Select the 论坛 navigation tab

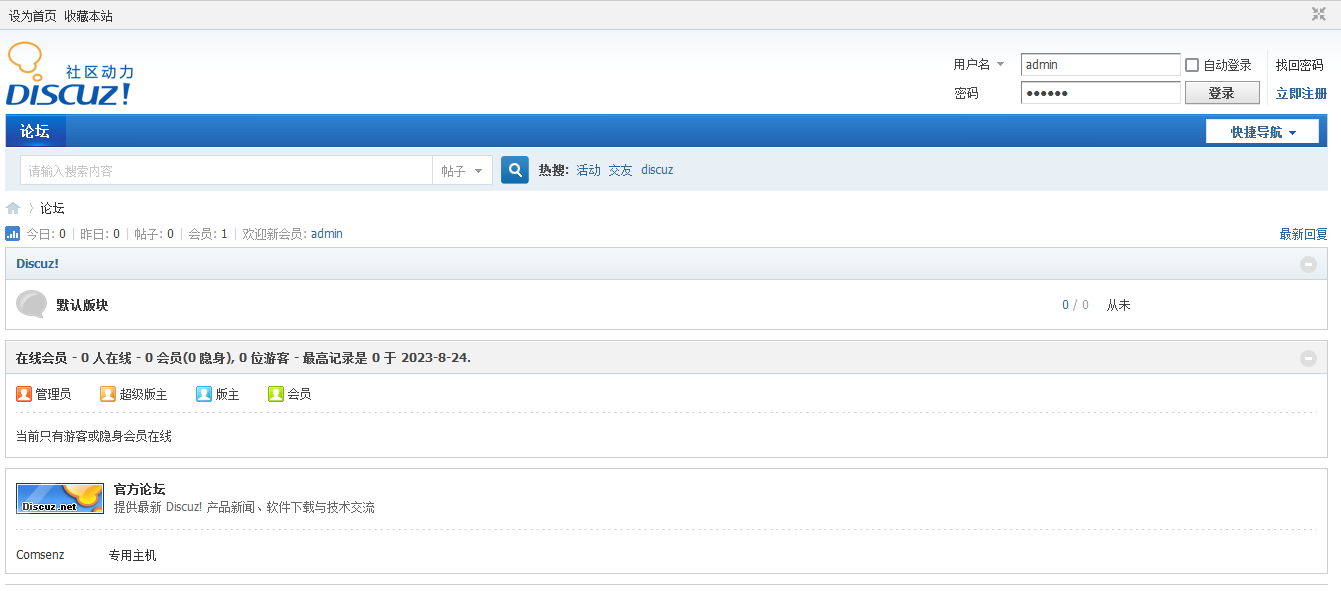point(35,131)
